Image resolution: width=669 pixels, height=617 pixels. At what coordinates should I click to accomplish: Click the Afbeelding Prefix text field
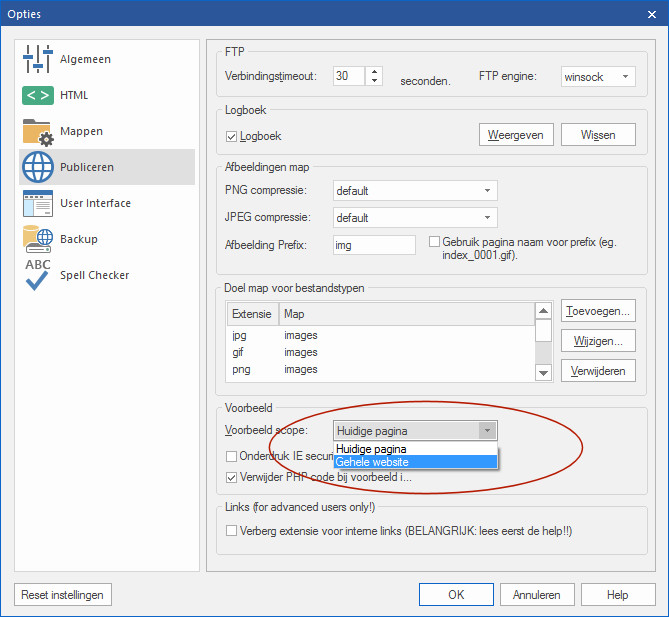coord(373,245)
